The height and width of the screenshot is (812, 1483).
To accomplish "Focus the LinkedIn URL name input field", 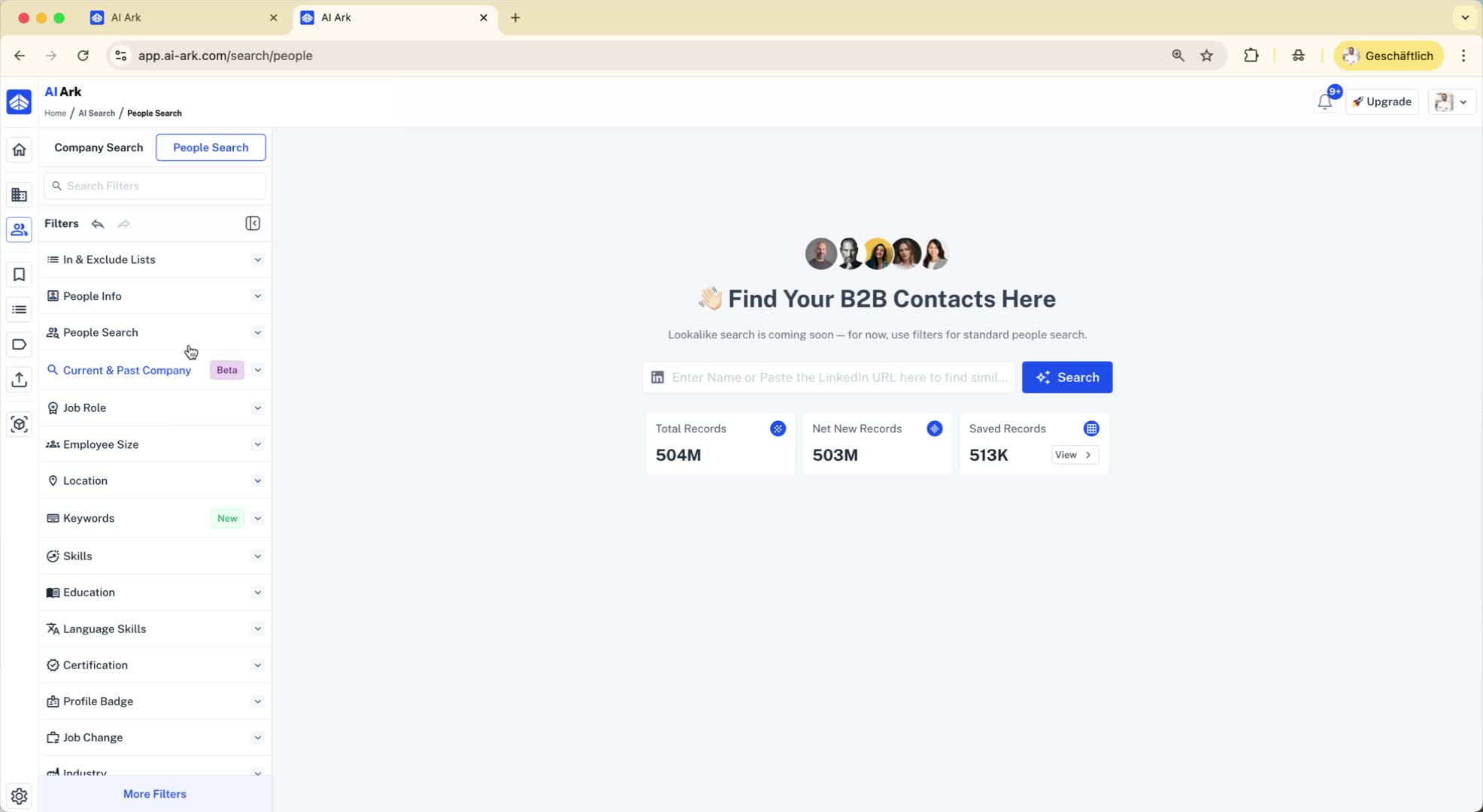I will tap(839, 377).
